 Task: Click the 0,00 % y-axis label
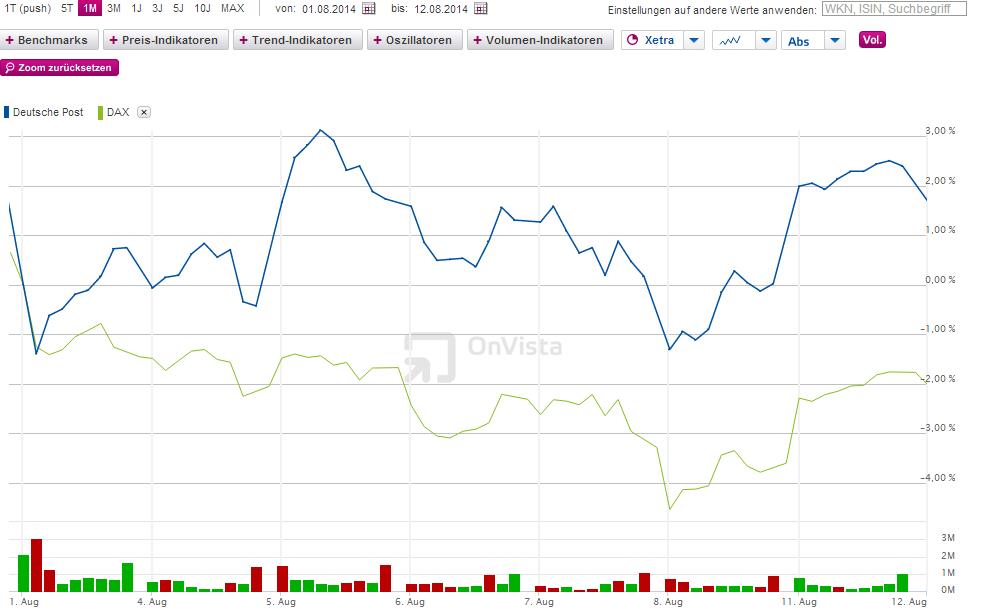coord(940,280)
